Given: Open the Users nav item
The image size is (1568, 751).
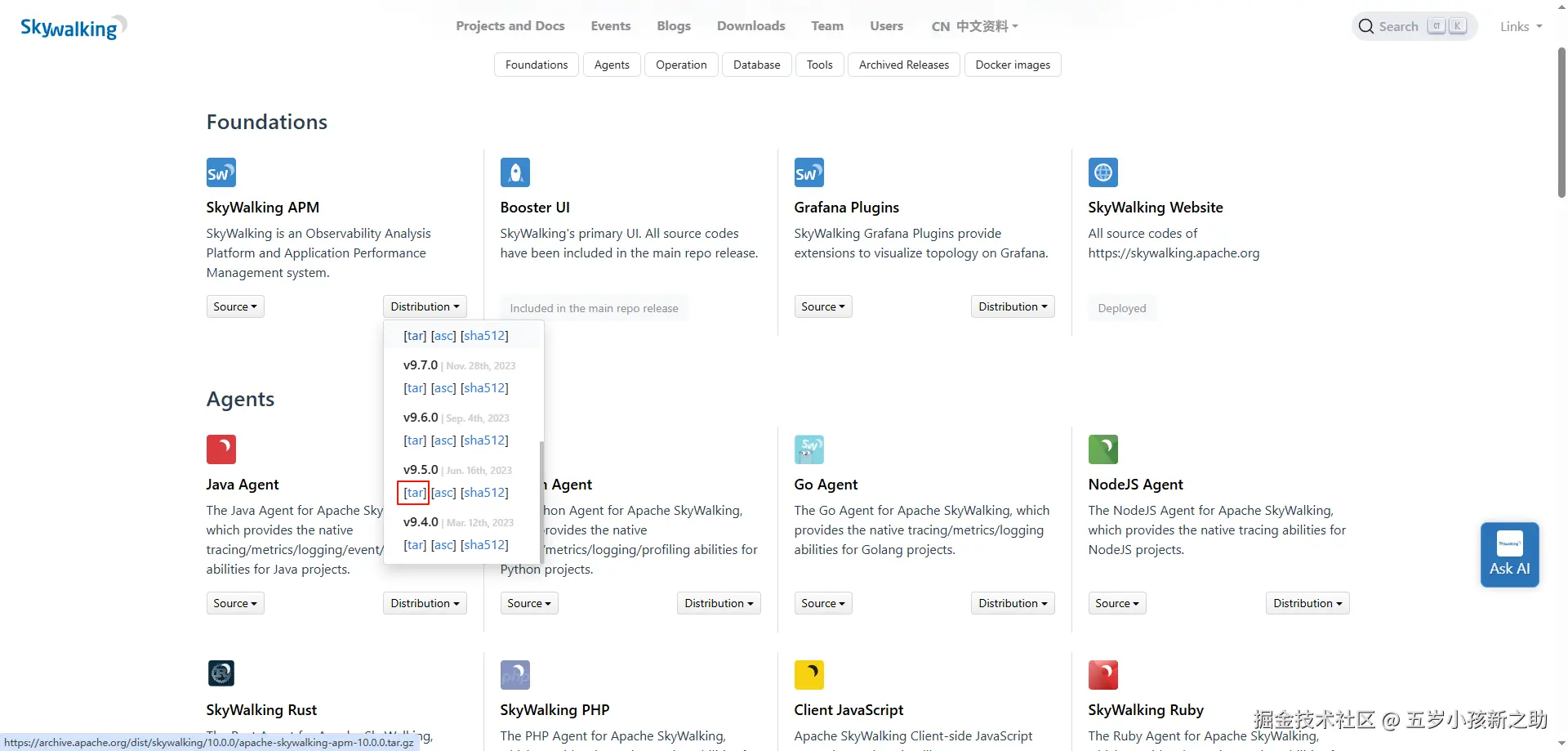Looking at the screenshot, I should pos(886,26).
